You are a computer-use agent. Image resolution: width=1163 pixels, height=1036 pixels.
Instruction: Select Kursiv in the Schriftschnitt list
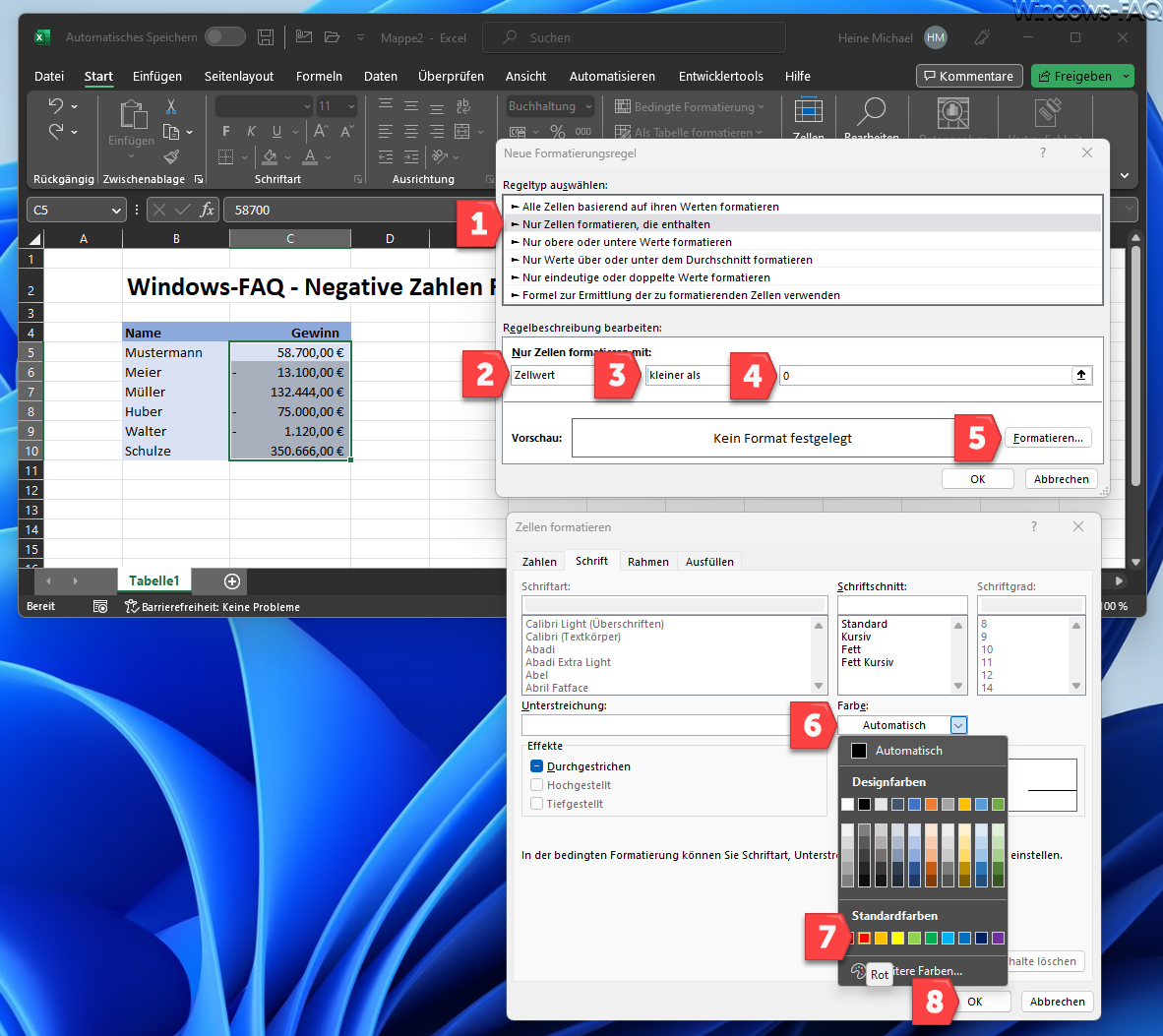coord(856,637)
